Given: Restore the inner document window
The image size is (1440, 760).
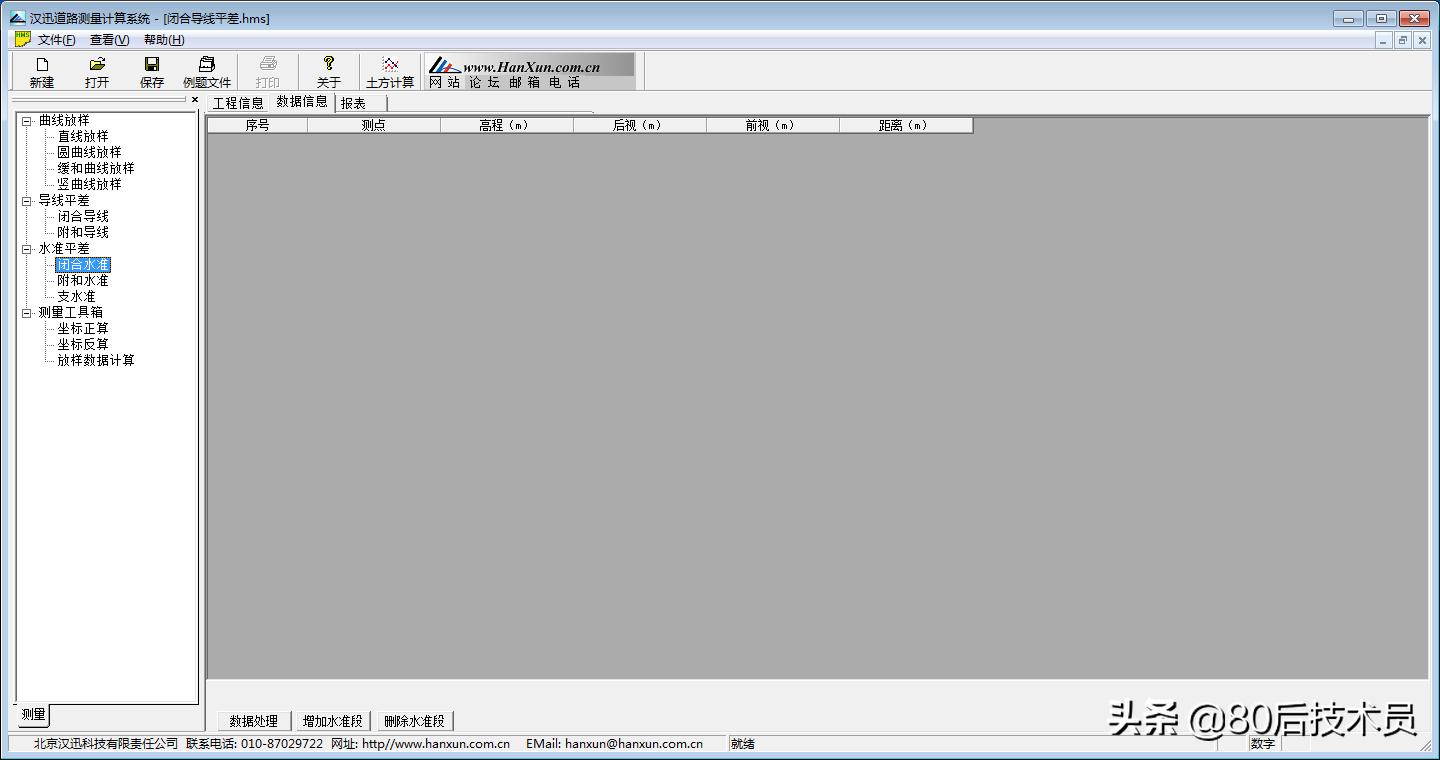Looking at the screenshot, I should [1403, 40].
